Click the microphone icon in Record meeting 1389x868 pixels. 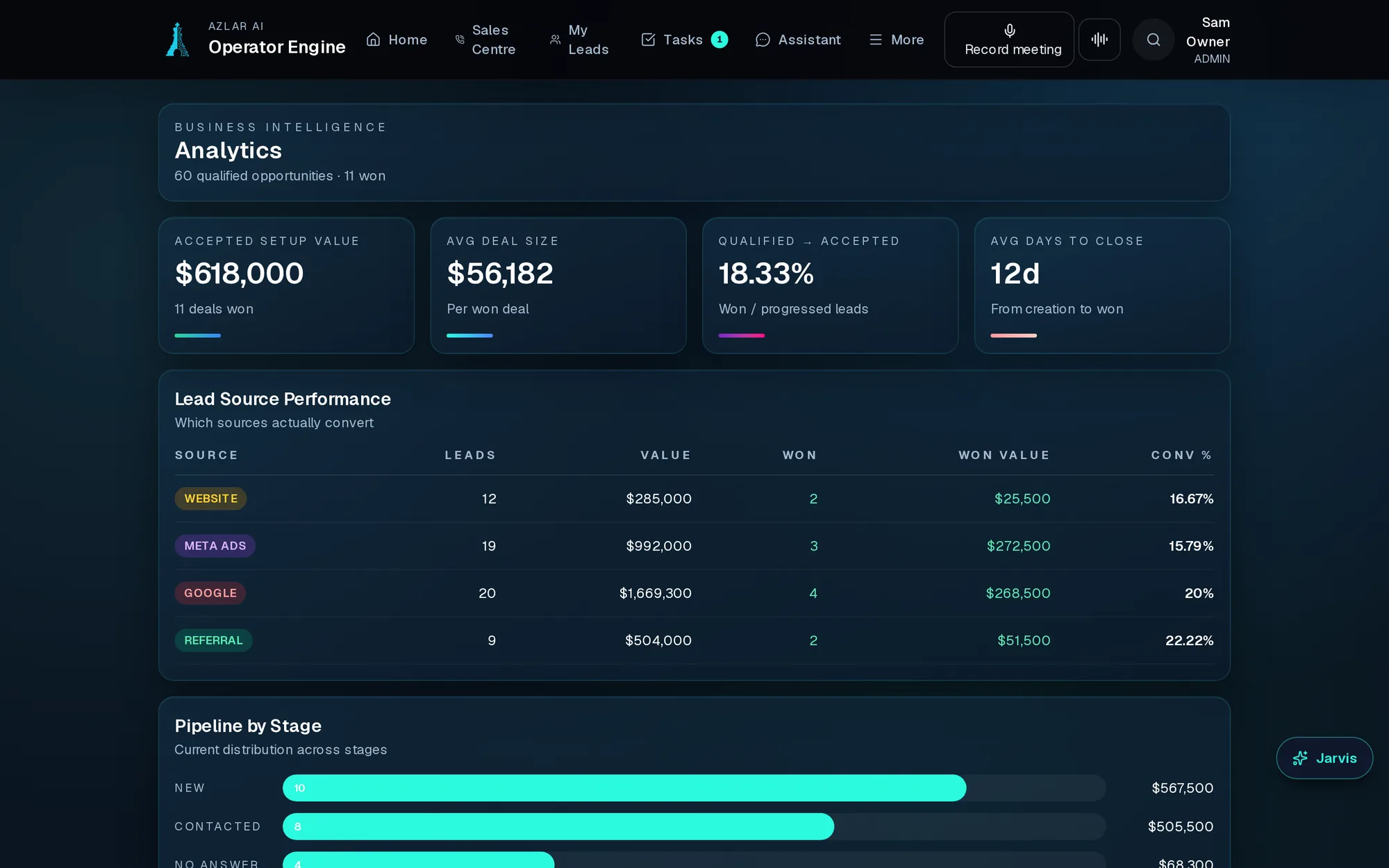[1010, 30]
